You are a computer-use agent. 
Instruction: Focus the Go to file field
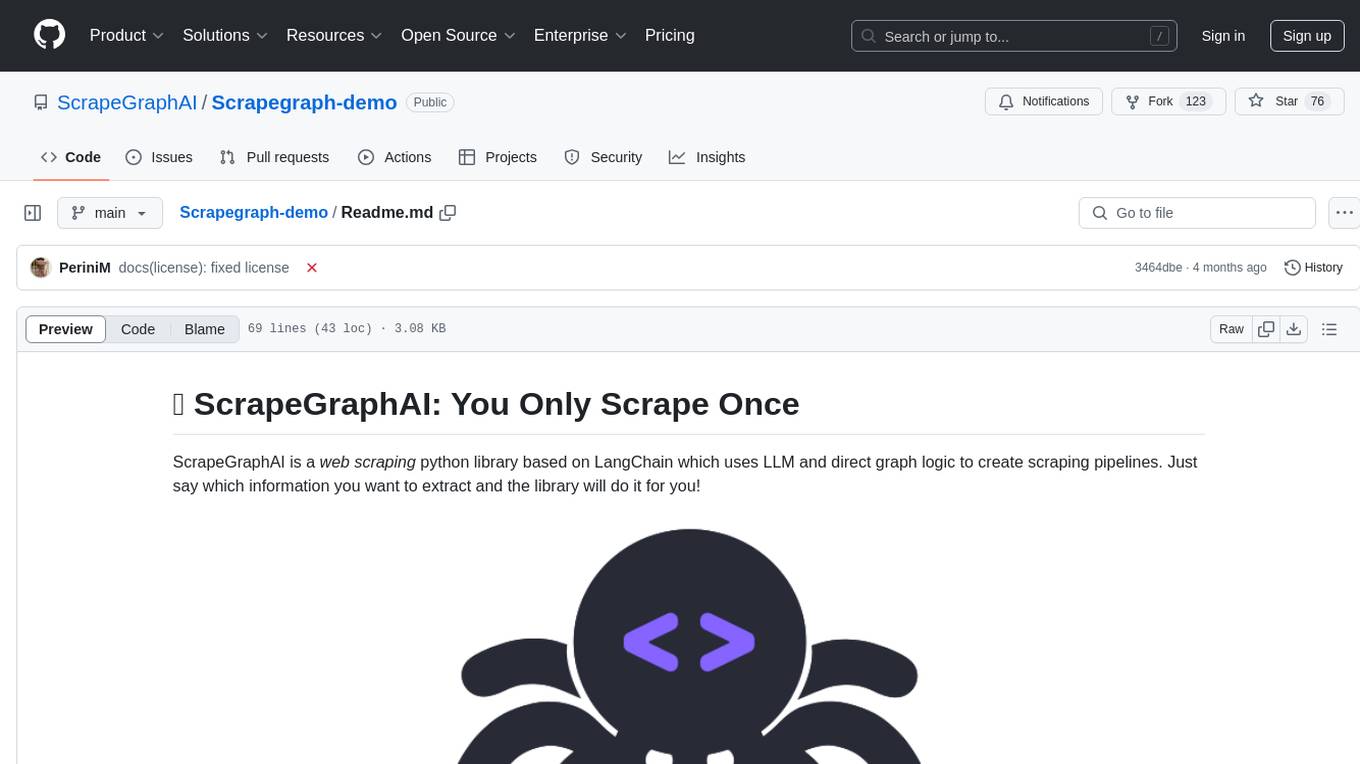pyautogui.click(x=1197, y=213)
